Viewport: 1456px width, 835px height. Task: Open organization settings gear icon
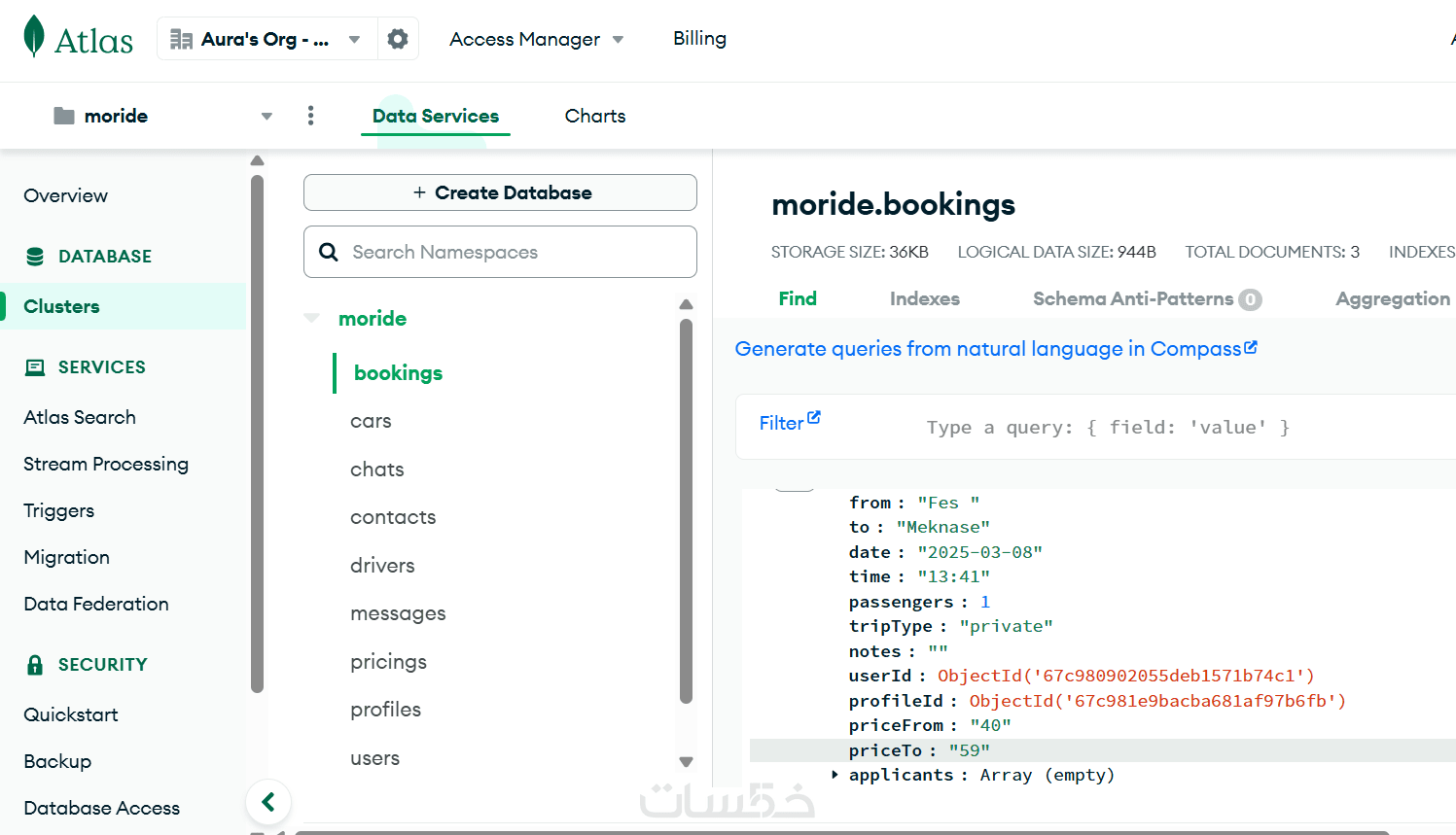coord(398,39)
